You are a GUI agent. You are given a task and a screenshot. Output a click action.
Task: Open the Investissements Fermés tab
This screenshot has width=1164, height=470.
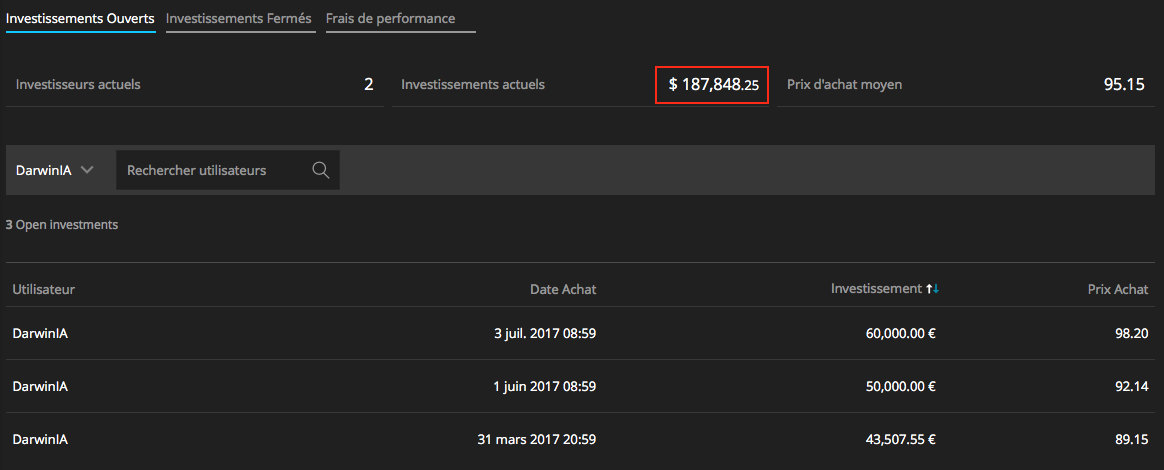coord(239,19)
